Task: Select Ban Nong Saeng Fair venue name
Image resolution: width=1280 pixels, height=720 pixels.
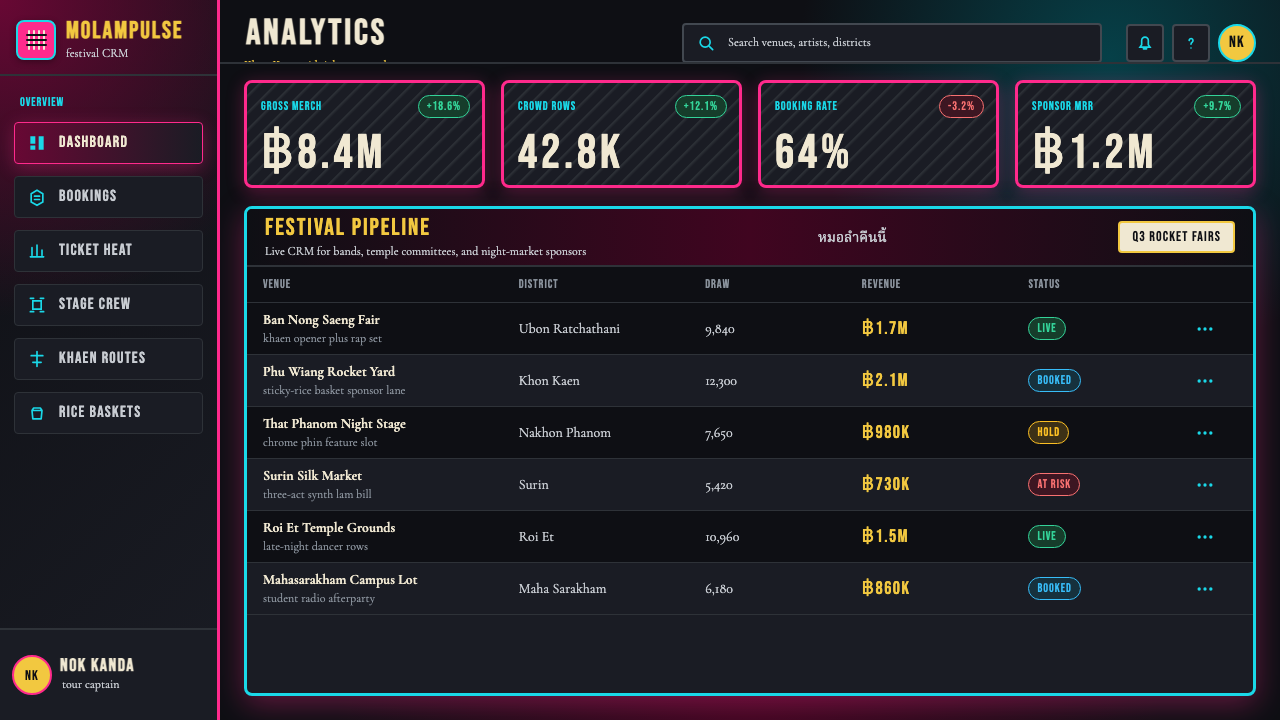Action: pos(321,320)
